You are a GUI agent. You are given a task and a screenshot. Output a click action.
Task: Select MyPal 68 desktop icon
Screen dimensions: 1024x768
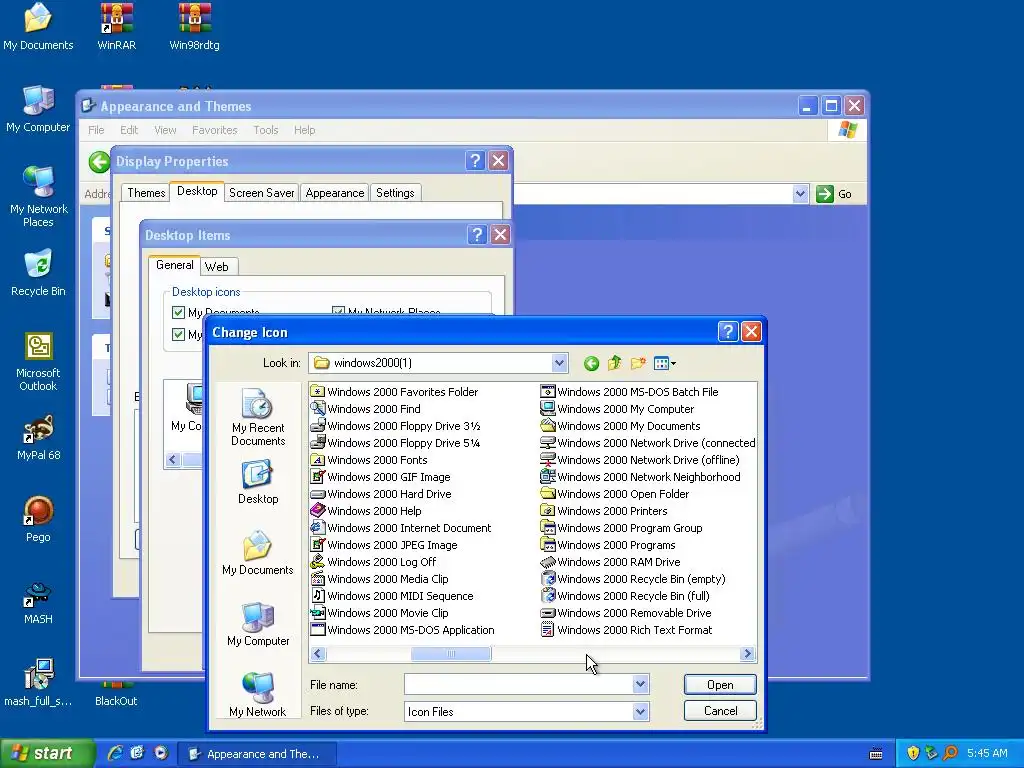coord(38,438)
